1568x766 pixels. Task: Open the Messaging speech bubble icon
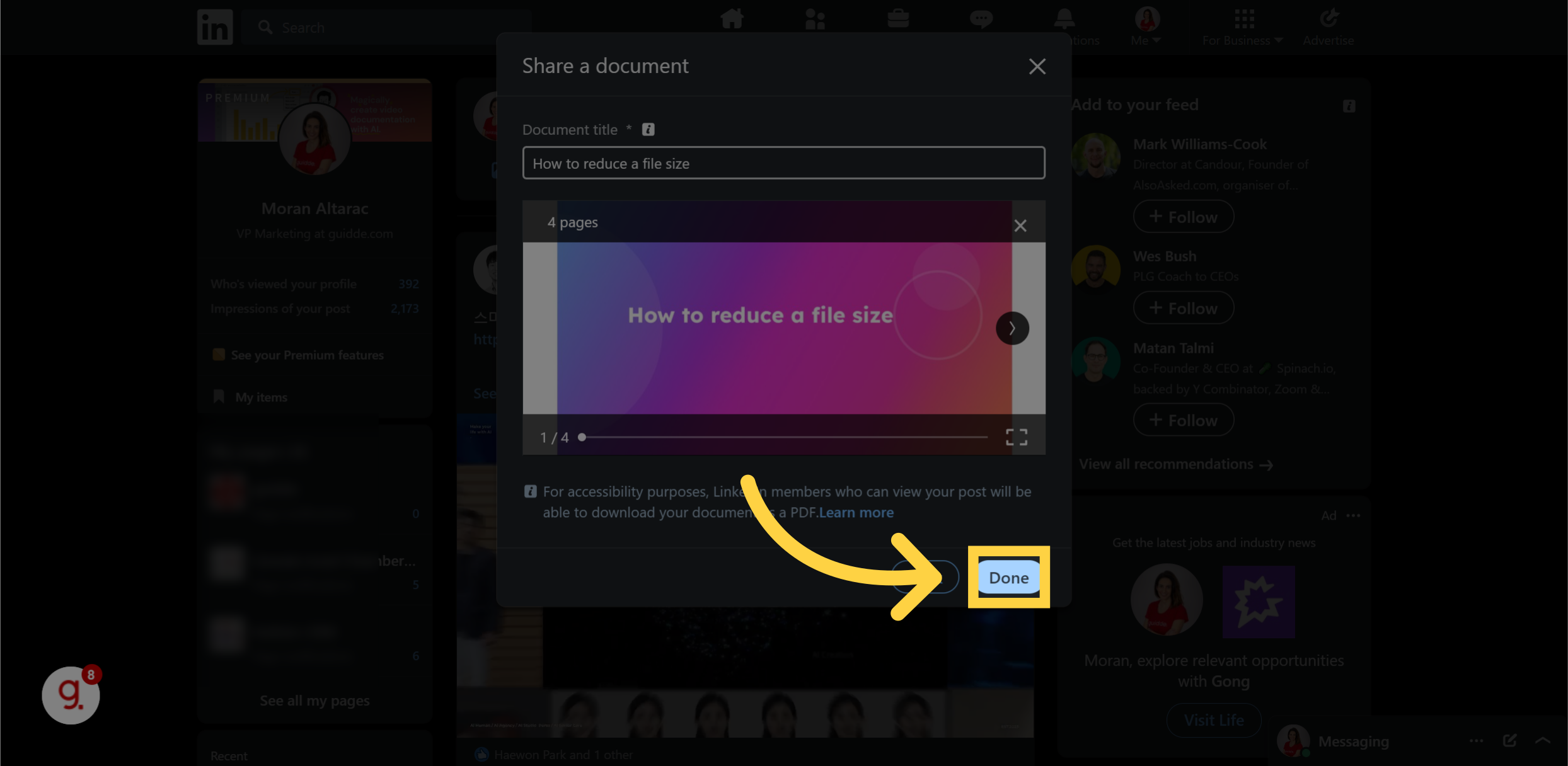point(981,19)
